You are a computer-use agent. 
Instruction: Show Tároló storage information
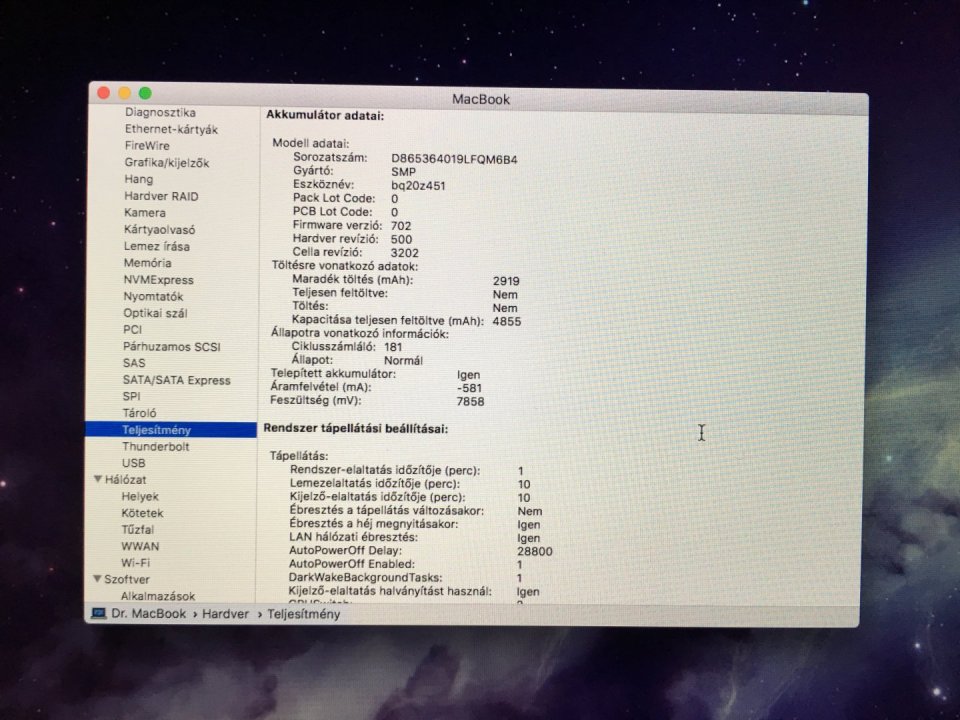pyautogui.click(x=139, y=413)
